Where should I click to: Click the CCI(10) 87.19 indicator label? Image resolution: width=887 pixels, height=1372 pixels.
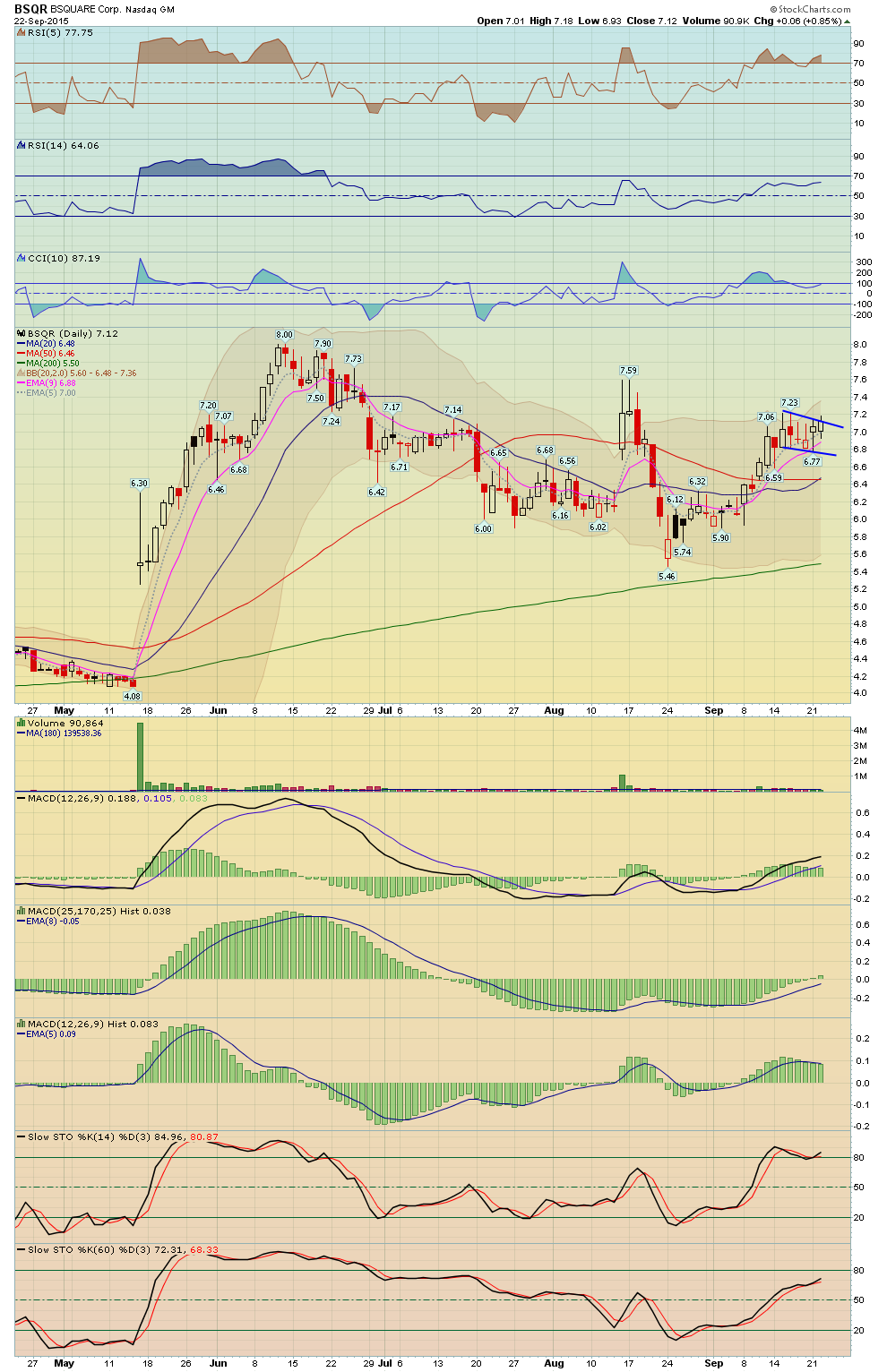point(64,258)
